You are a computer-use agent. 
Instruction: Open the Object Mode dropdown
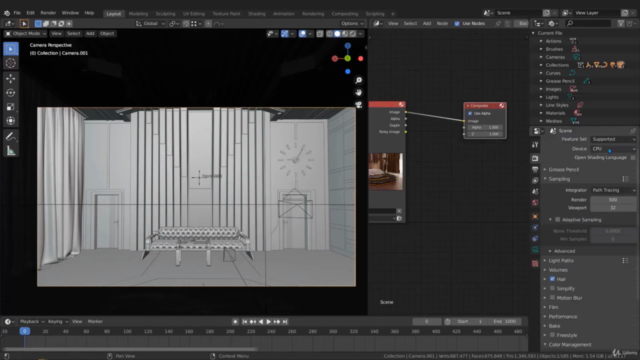tap(25, 33)
